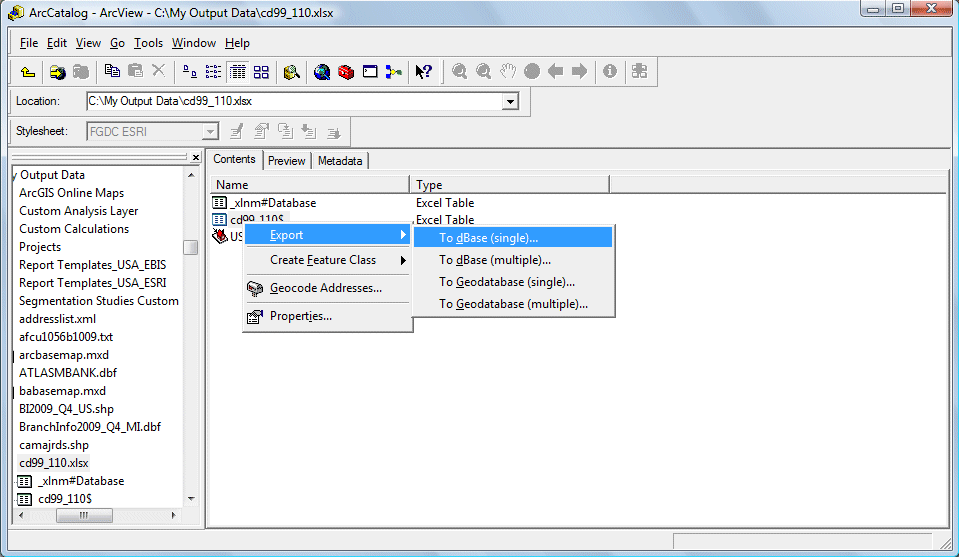Image resolution: width=959 pixels, height=557 pixels.
Task: Switch to List view icon
Action: pyautogui.click(x=213, y=72)
